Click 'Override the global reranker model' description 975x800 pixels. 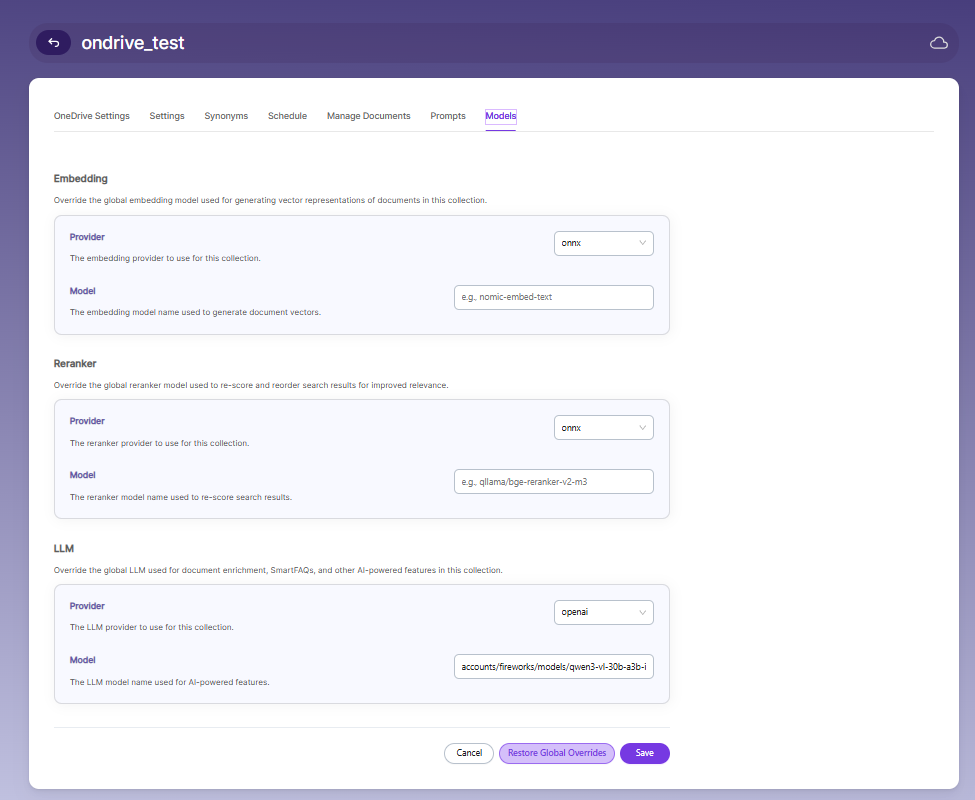click(x=251, y=385)
